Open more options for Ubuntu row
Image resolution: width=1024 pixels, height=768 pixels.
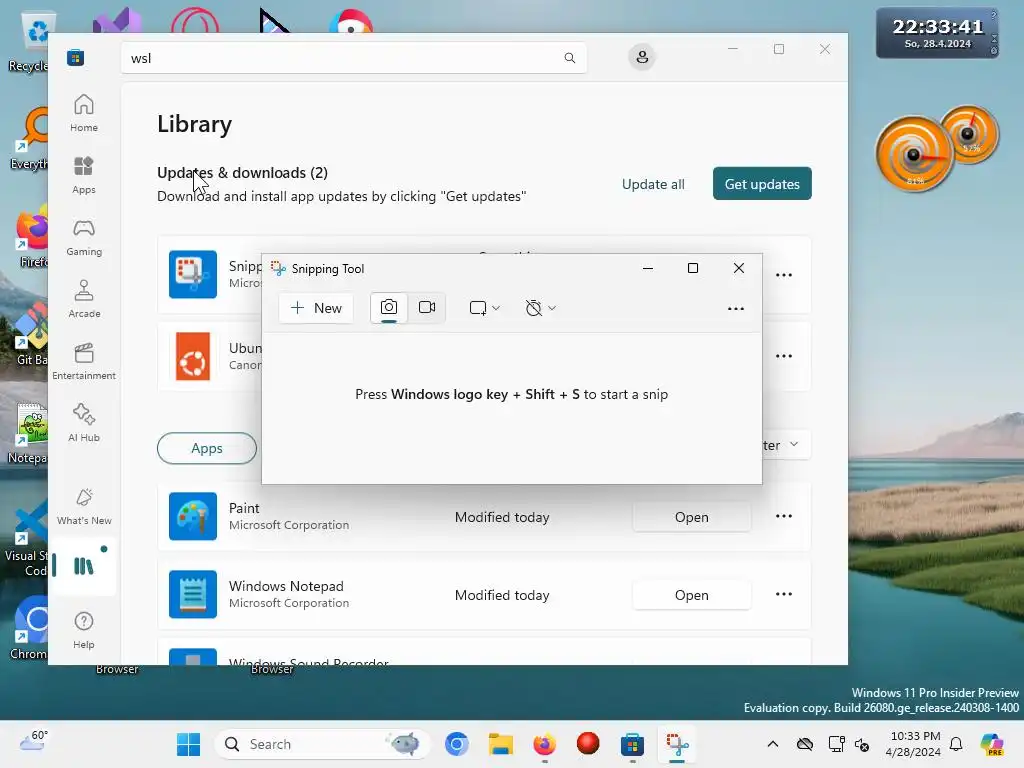784,356
